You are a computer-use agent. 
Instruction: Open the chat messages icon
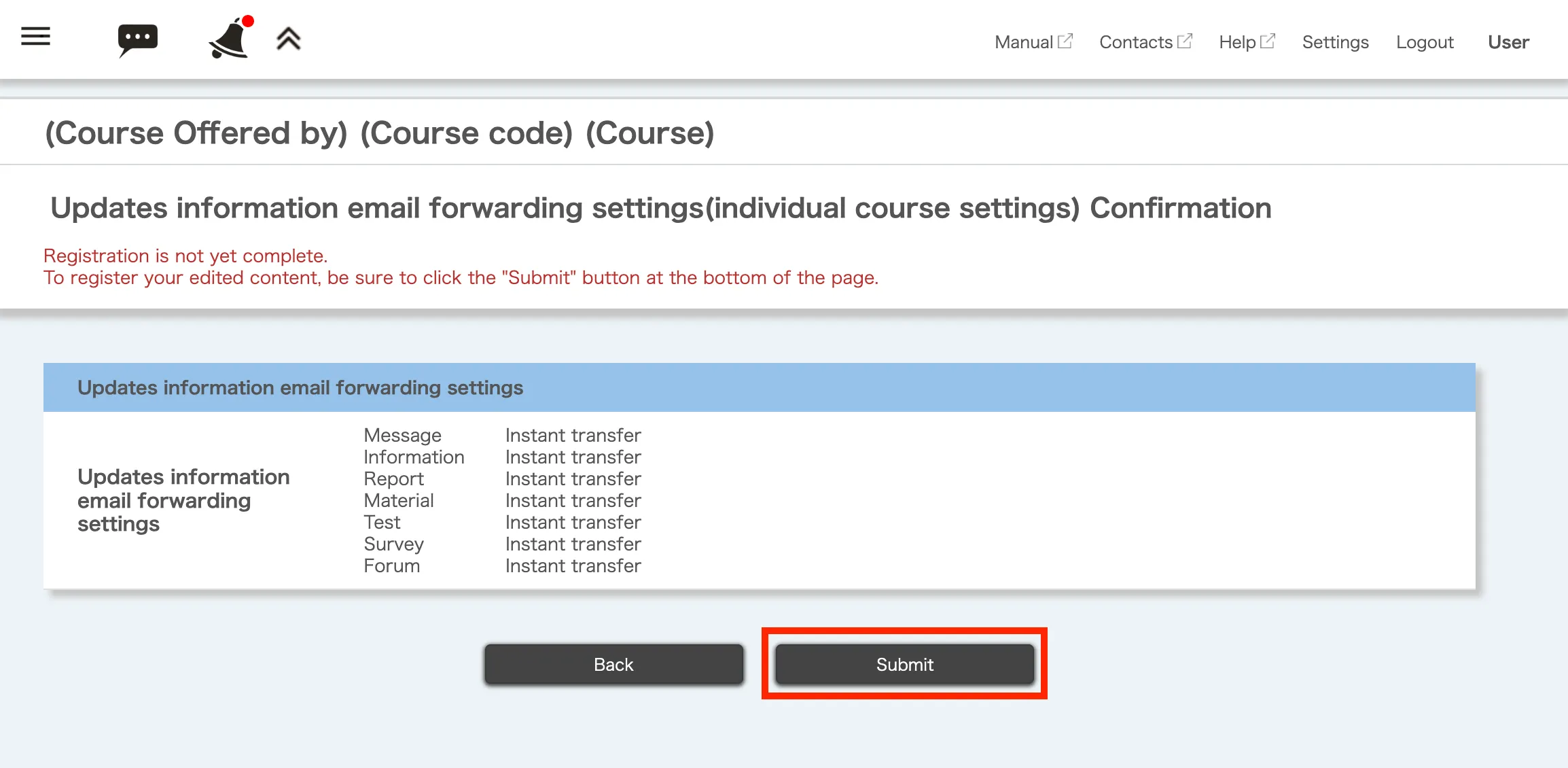coord(137,39)
